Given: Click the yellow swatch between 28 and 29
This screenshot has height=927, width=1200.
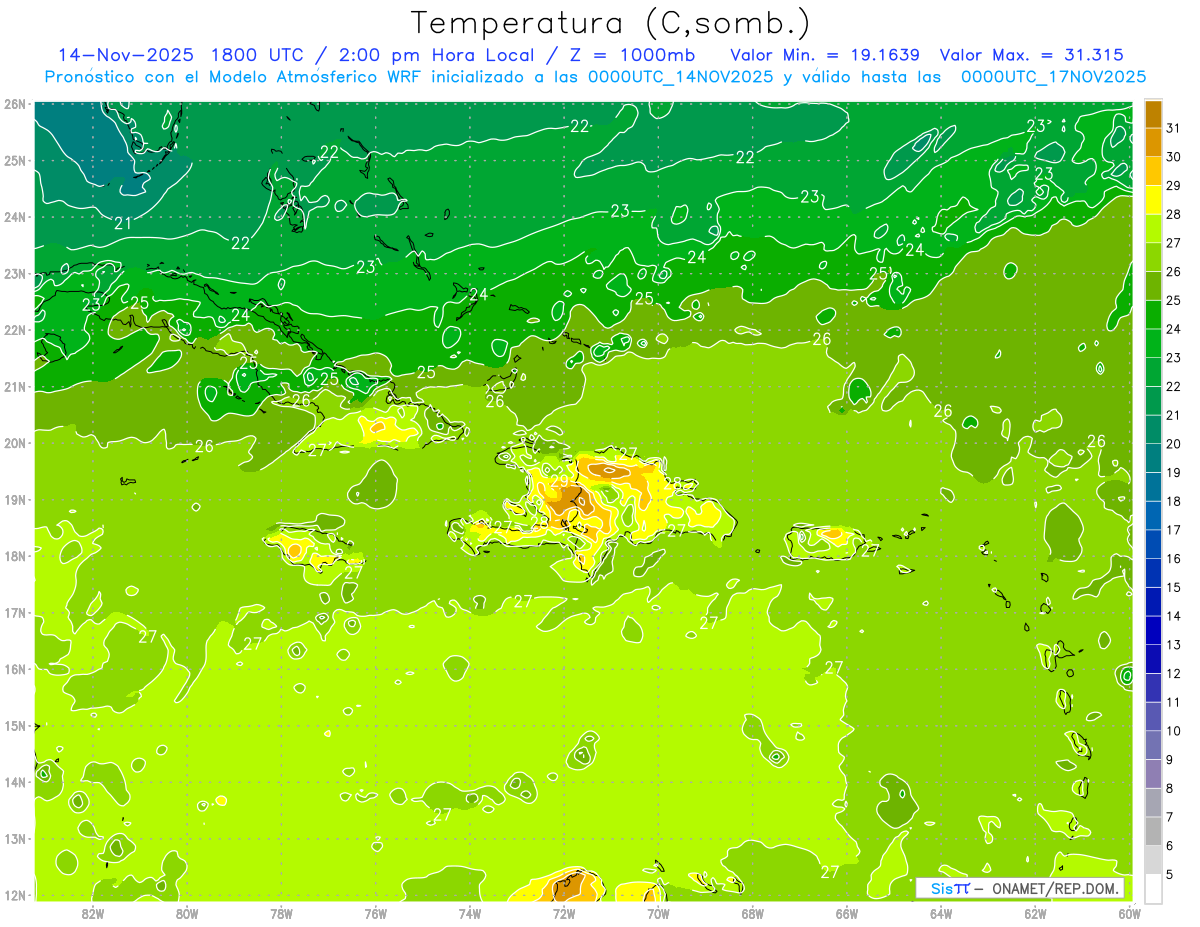Looking at the screenshot, I should pyautogui.click(x=1153, y=200).
